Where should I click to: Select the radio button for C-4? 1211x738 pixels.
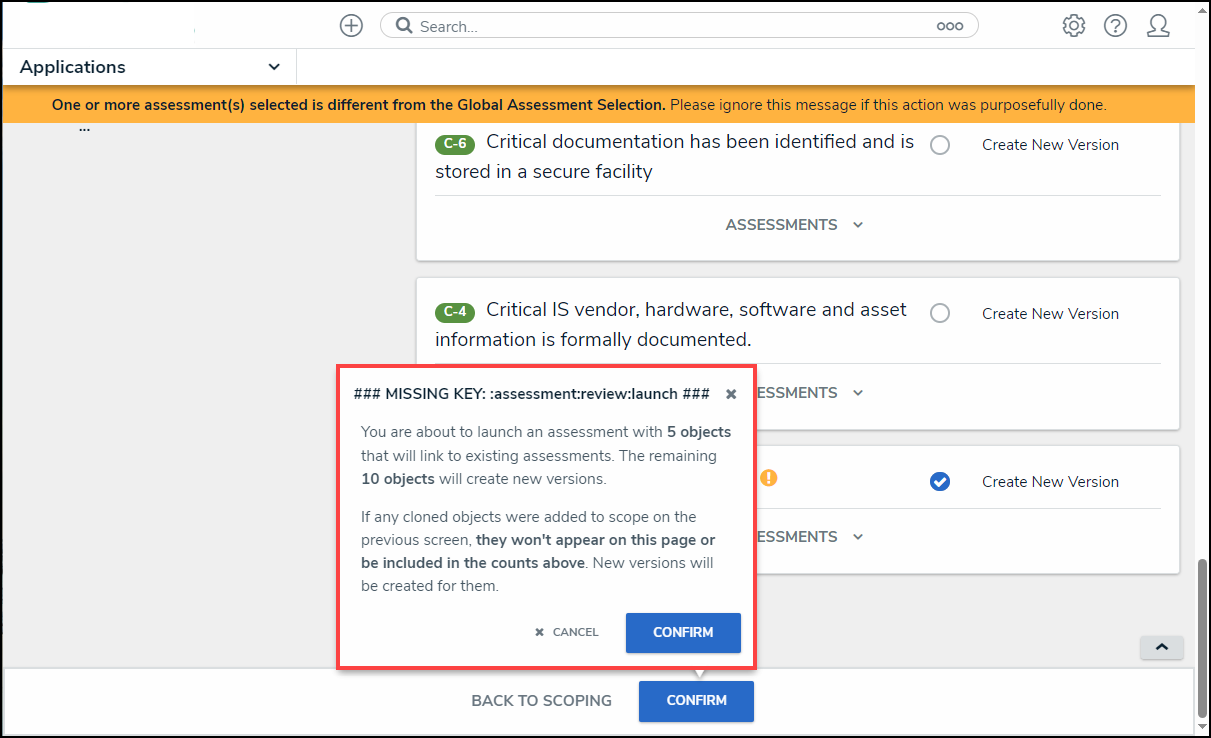click(x=940, y=313)
